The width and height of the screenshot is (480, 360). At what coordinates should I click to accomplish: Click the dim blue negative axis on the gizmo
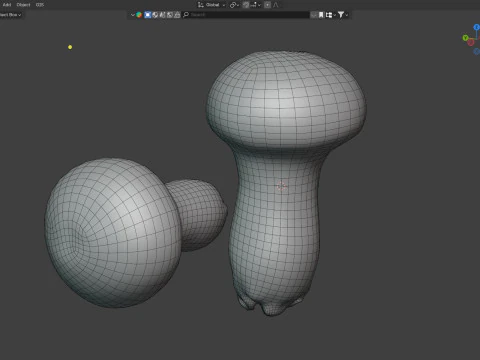(477, 51)
